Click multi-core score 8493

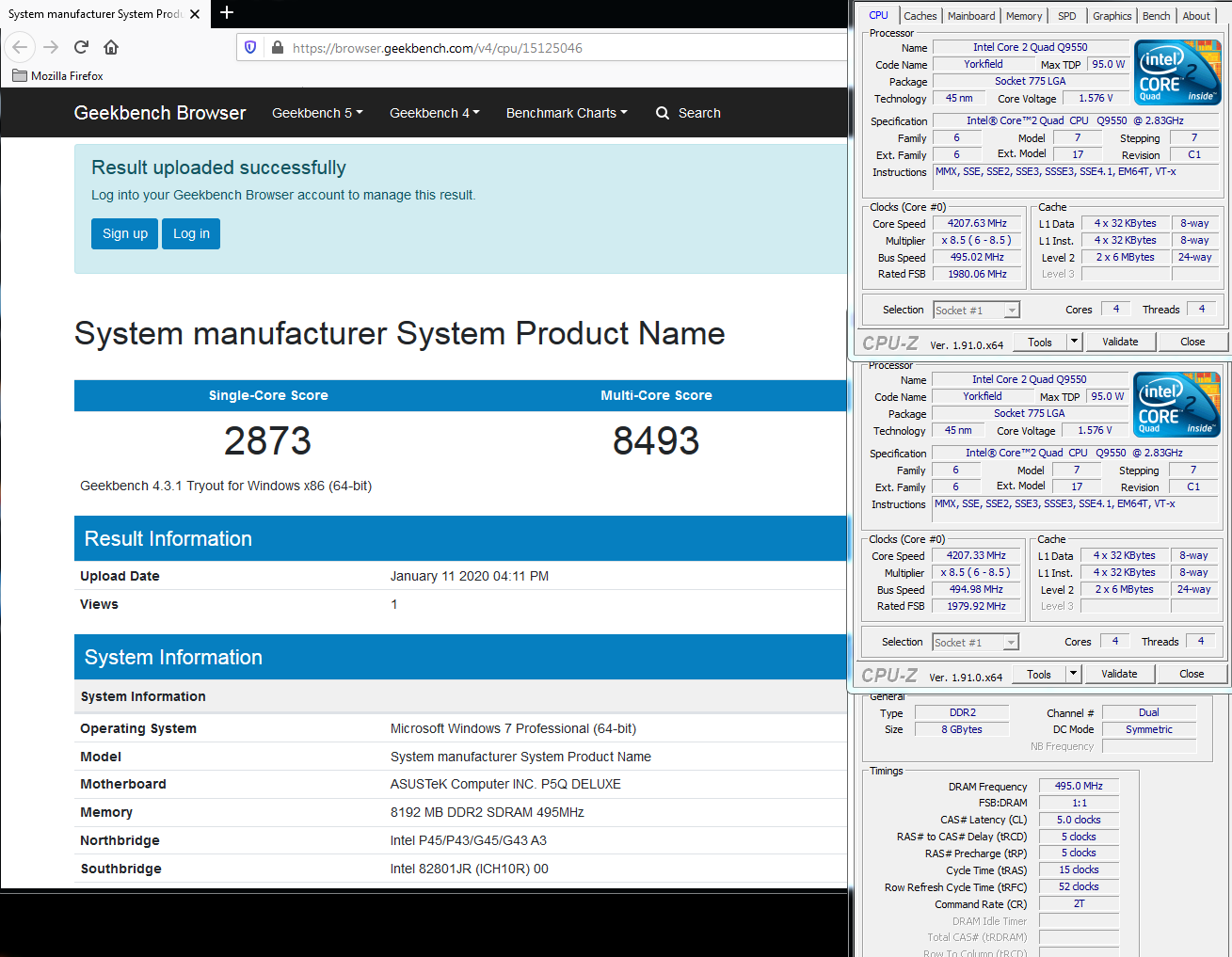pyautogui.click(x=656, y=440)
